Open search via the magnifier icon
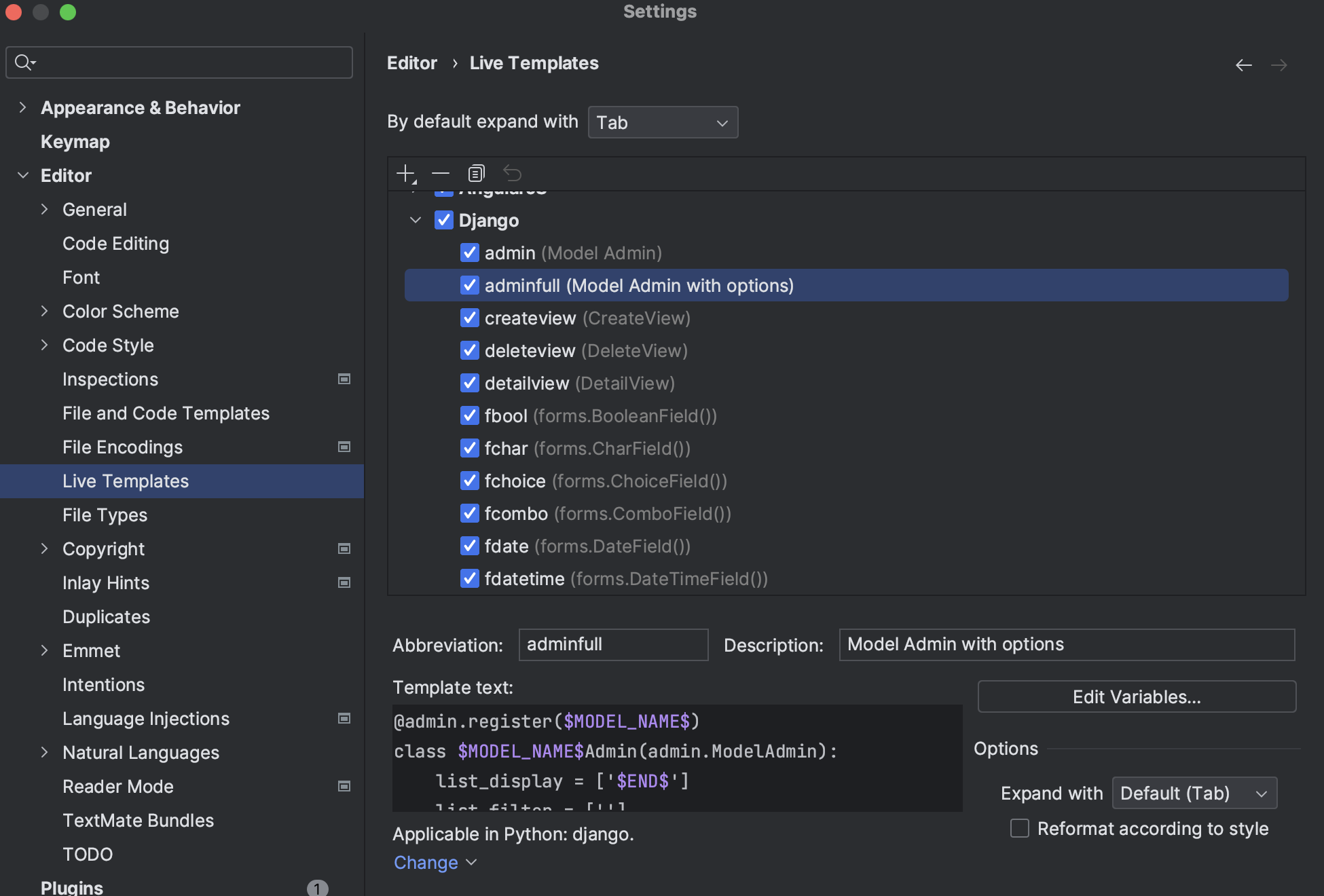Screen dimensions: 1324x896 [24, 62]
